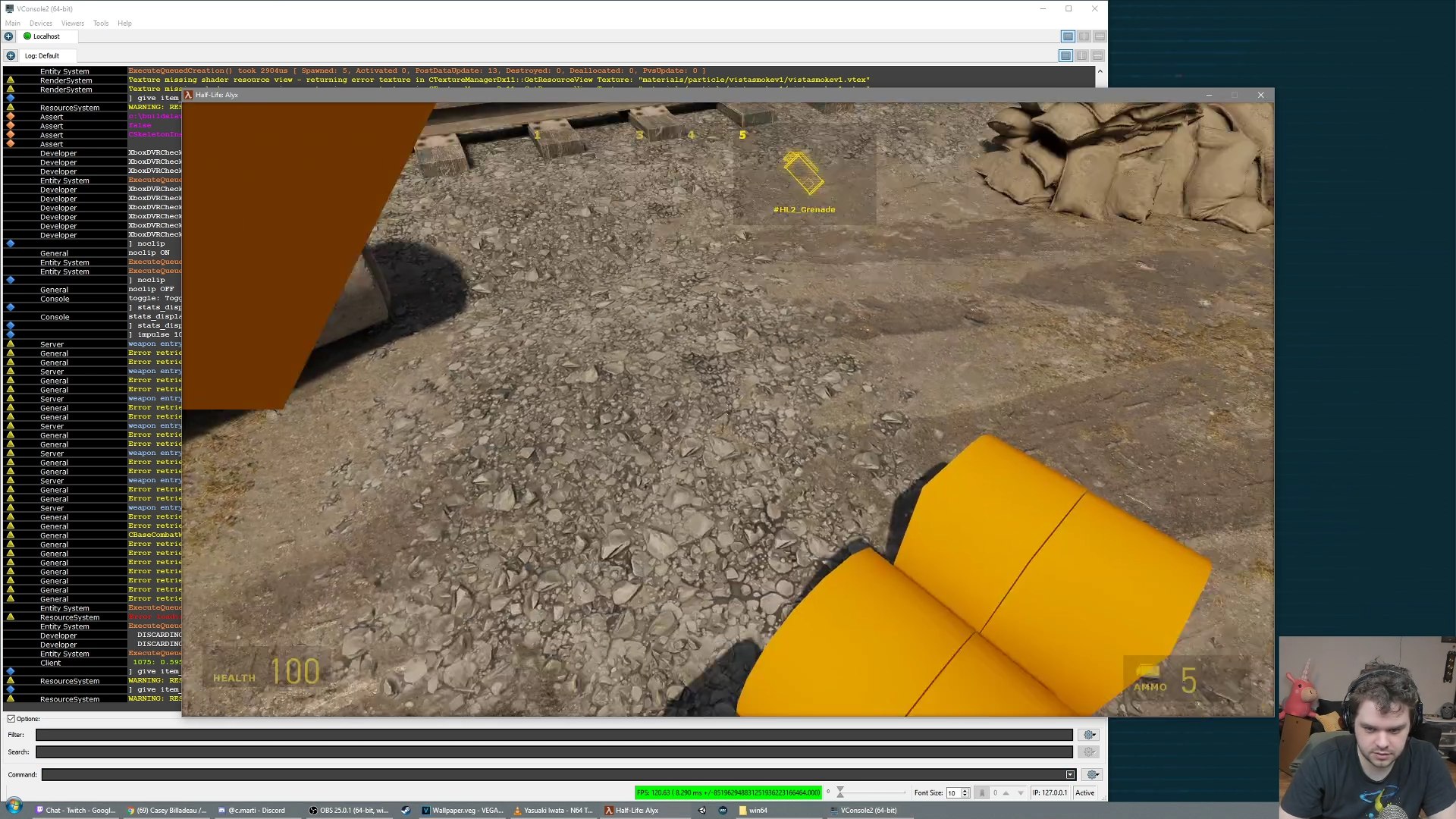The height and width of the screenshot is (819, 1456).
Task: Select vertical split layout in top row
Action: click(x=1084, y=36)
